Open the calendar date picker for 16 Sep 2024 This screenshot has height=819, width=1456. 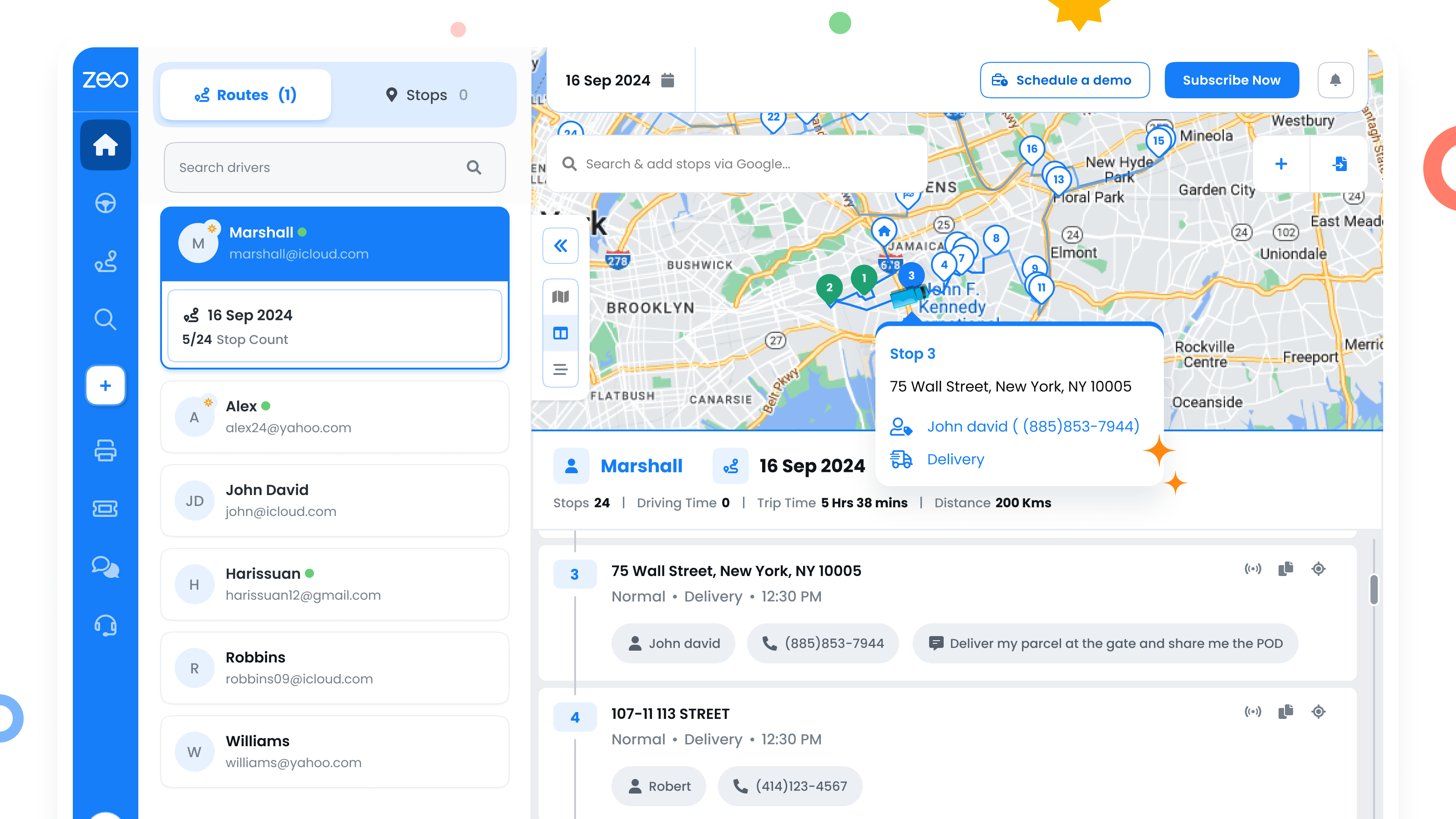pos(667,80)
